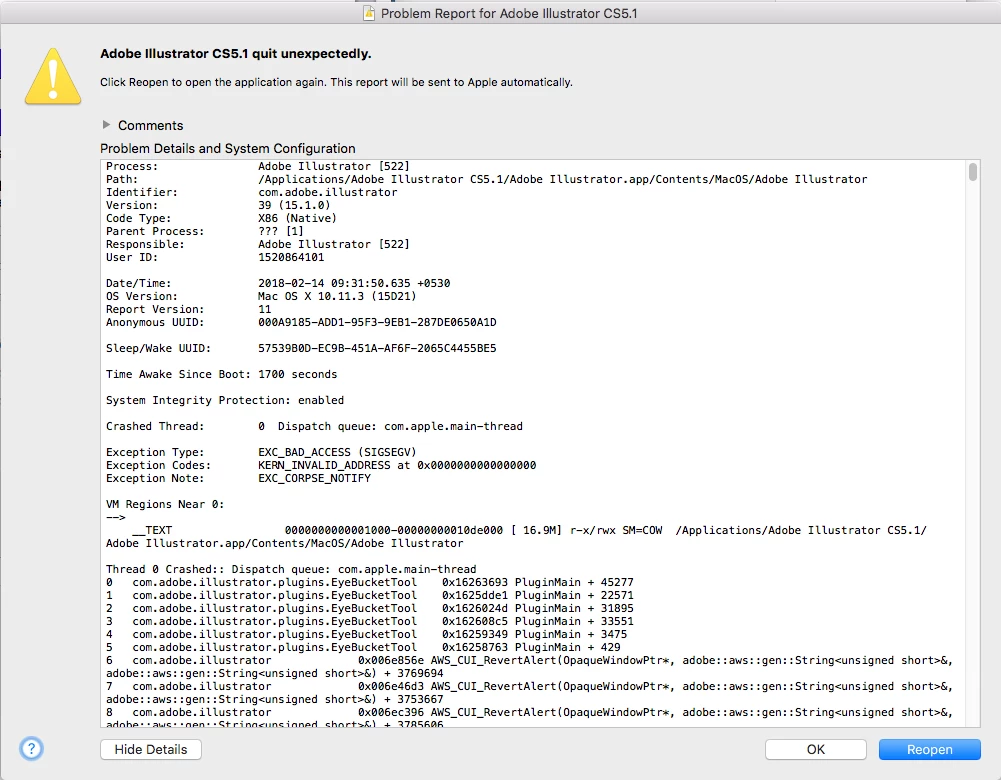This screenshot has height=780, width=1001.
Task: Click 'Parent Process:' row
Action: coord(204,231)
